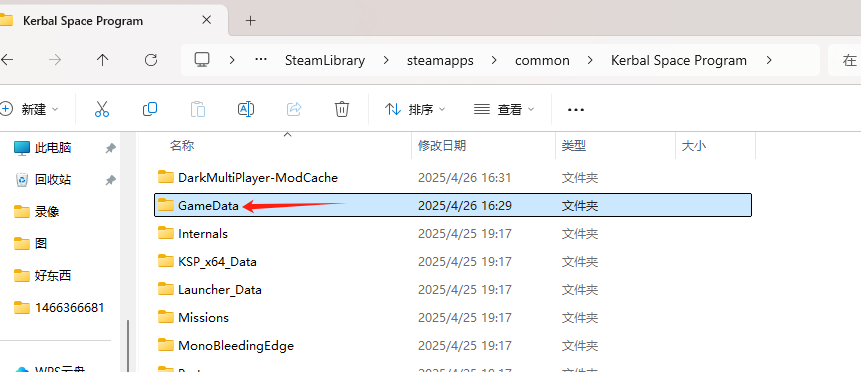Navigate to SteamLibrary in the address bar
Viewport: 861px width, 372px height.
[x=325, y=60]
